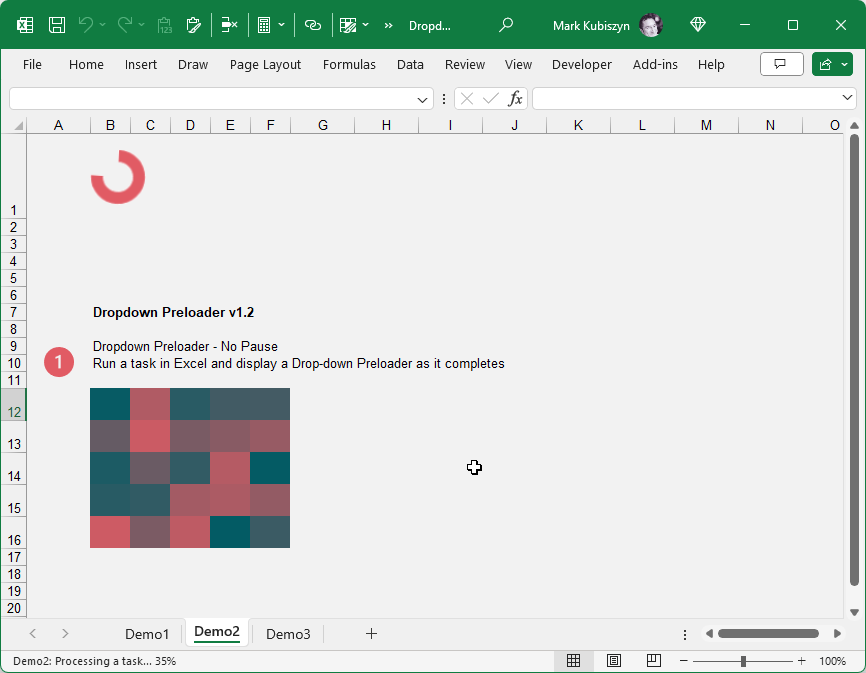
Task: Click the red circle button labeled 1
Action: point(59,362)
